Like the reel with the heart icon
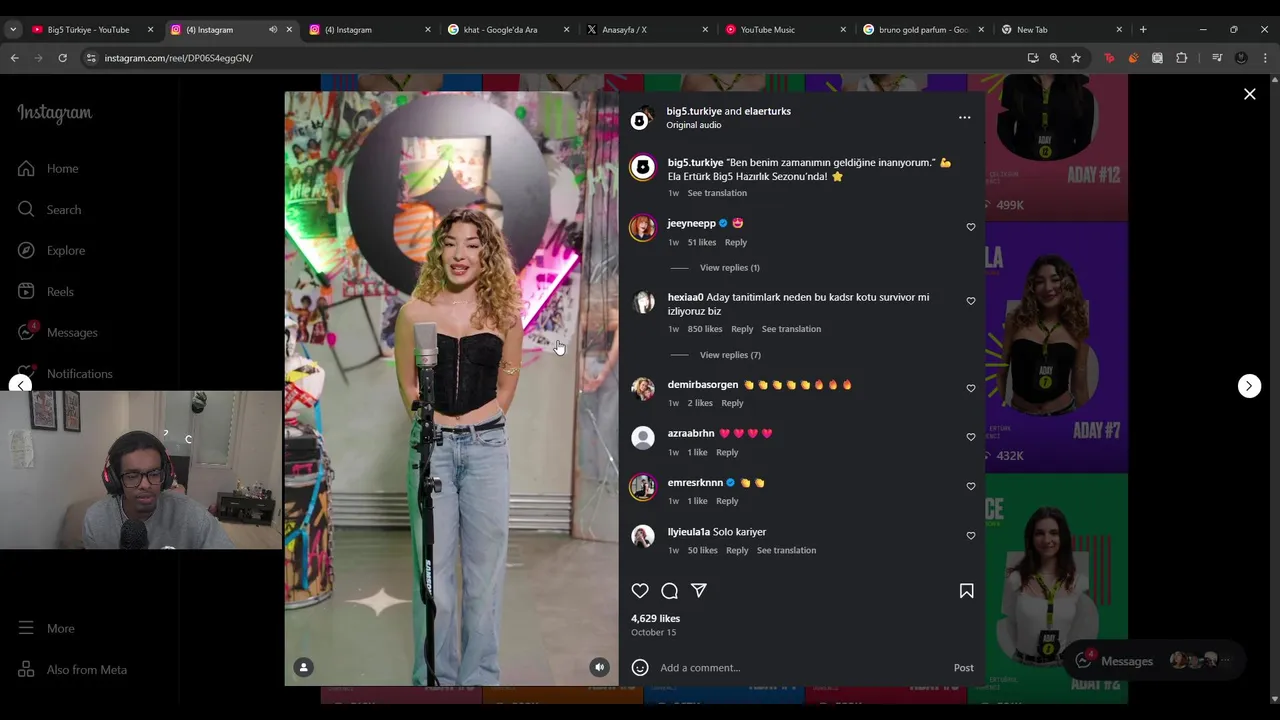Screen dimensions: 1280x720 pos(640,591)
